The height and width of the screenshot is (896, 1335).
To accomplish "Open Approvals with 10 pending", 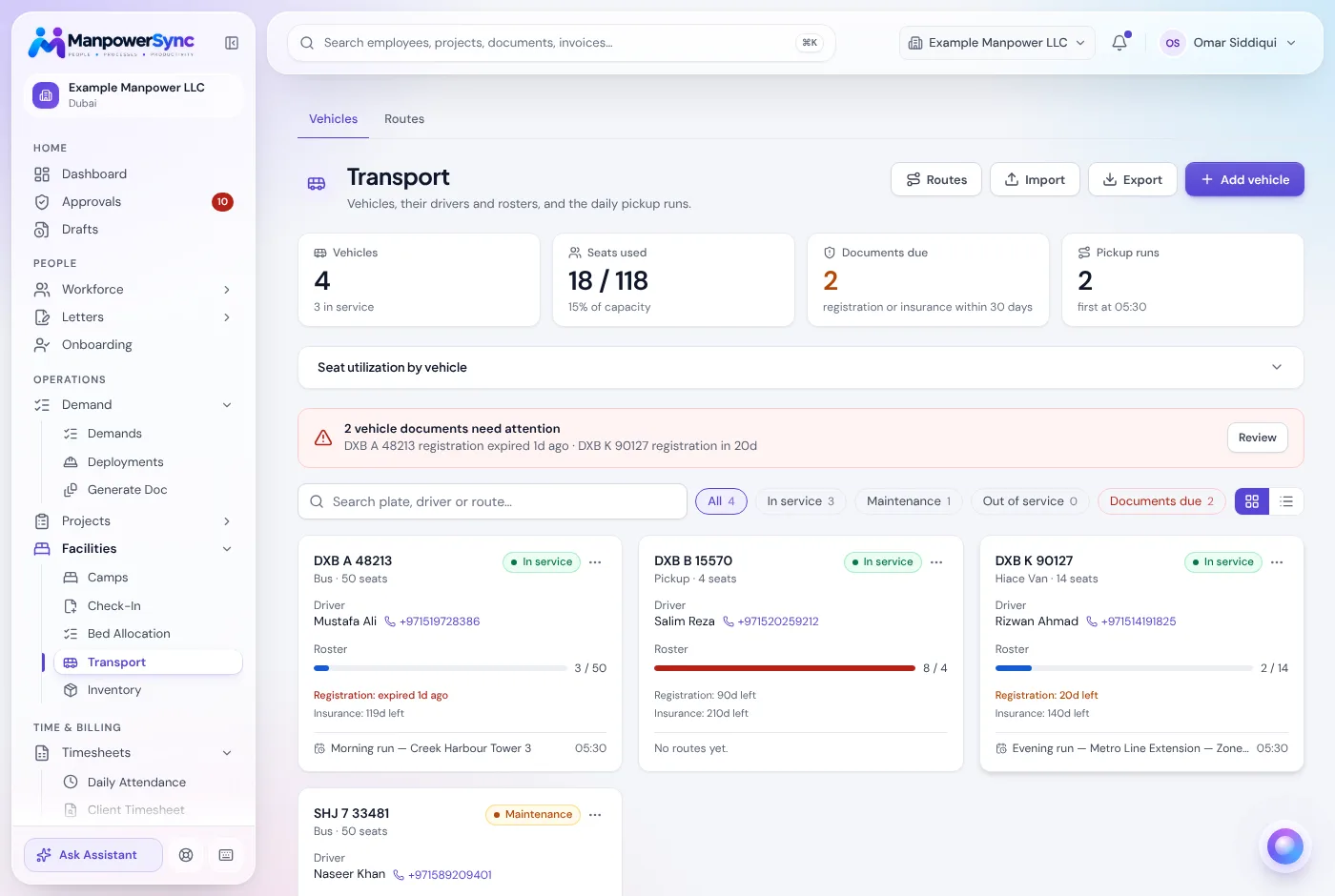I will 133,202.
